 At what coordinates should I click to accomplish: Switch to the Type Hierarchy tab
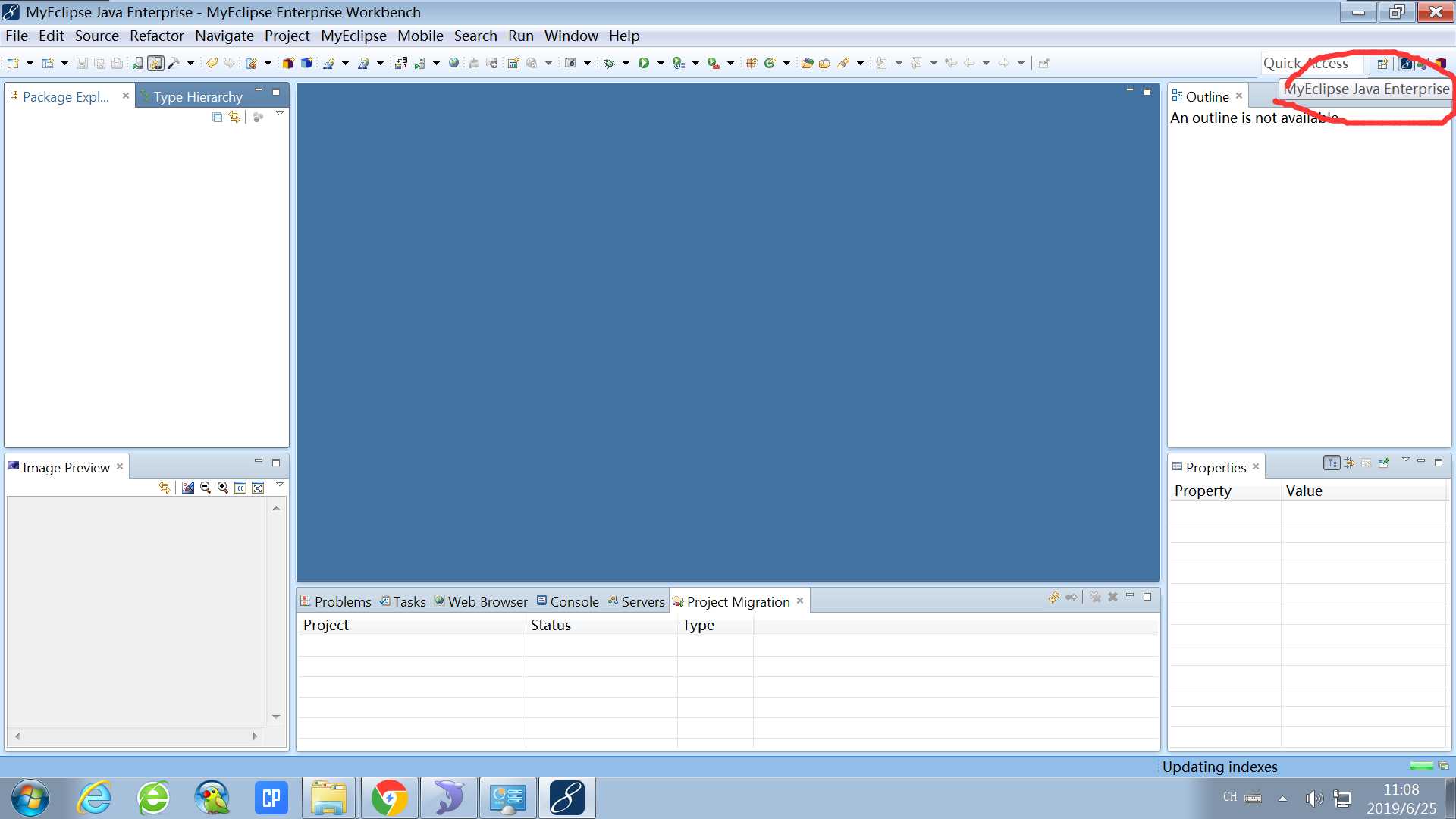[198, 96]
